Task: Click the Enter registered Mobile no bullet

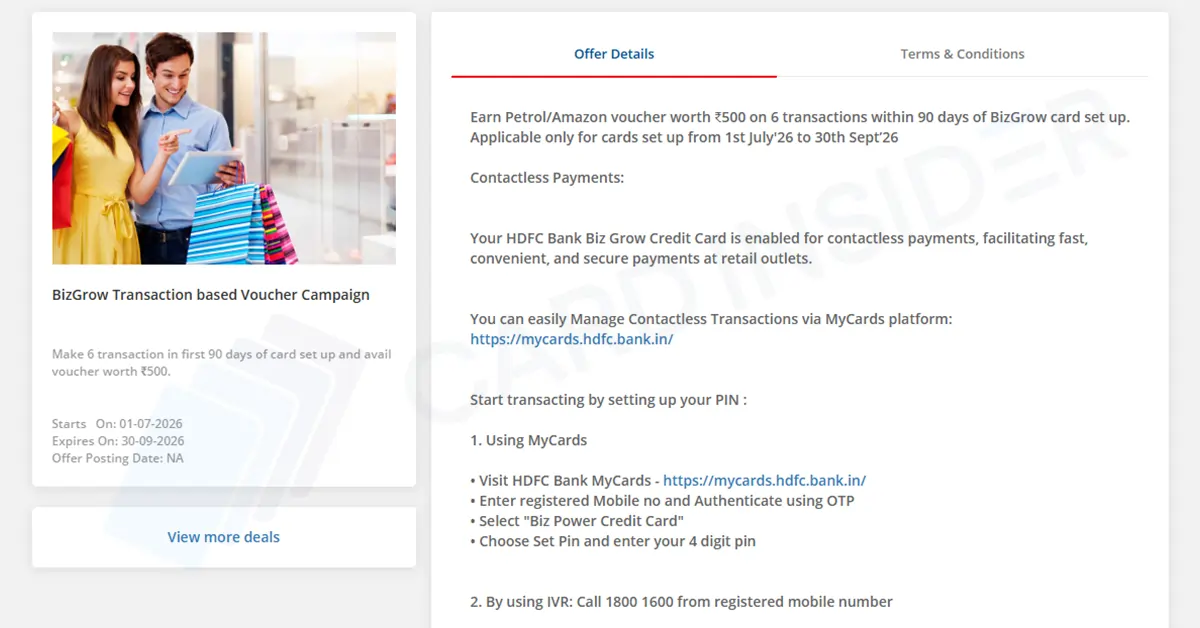Action: [662, 500]
